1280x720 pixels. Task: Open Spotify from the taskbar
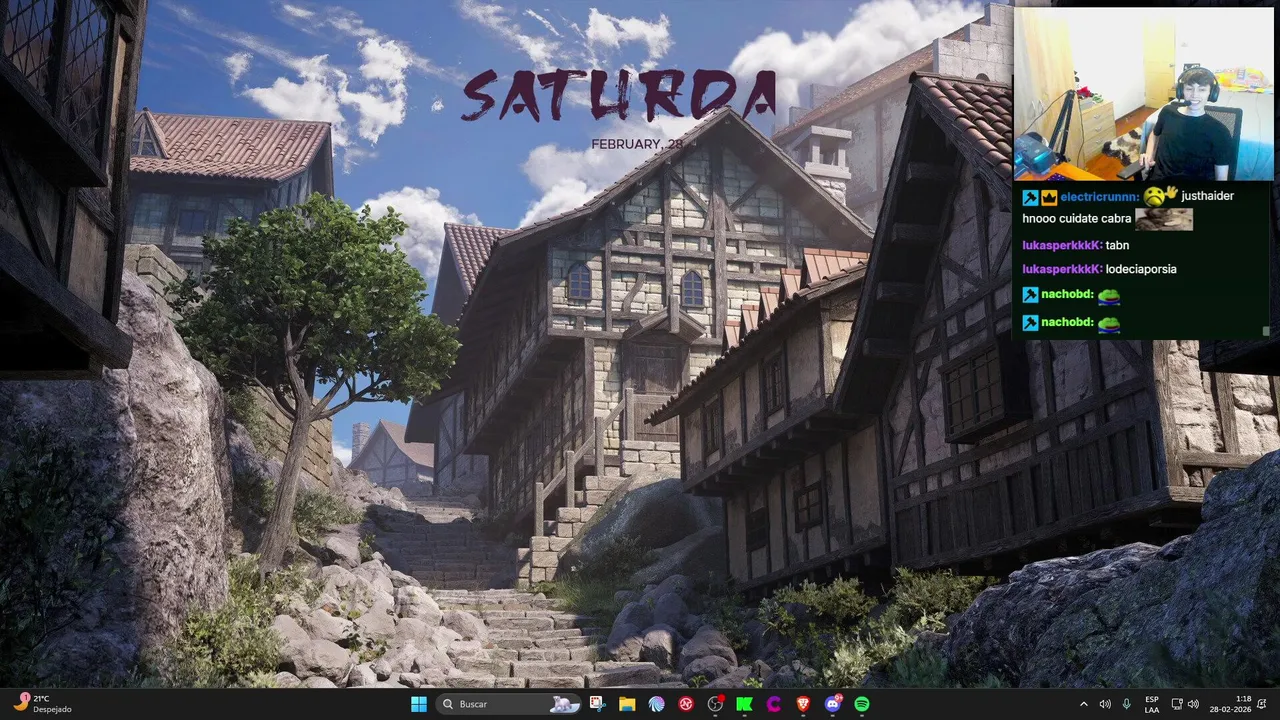862,704
